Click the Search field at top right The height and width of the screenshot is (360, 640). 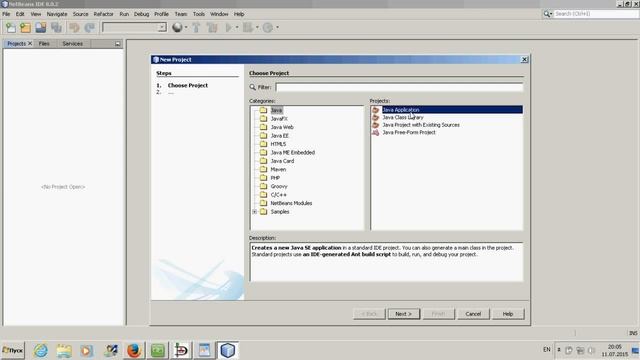[x=595, y=14]
